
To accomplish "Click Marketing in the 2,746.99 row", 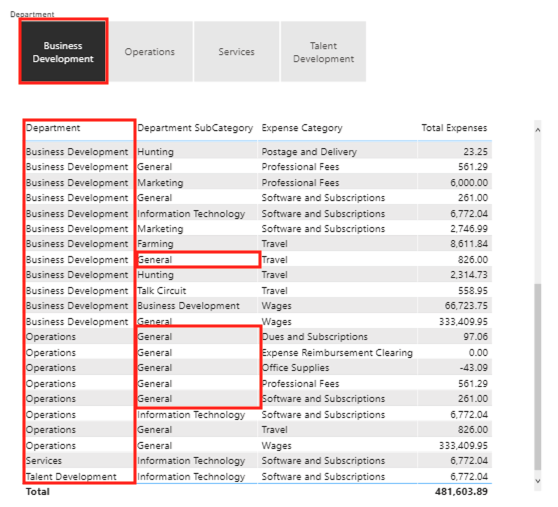I will click(x=160, y=228).
